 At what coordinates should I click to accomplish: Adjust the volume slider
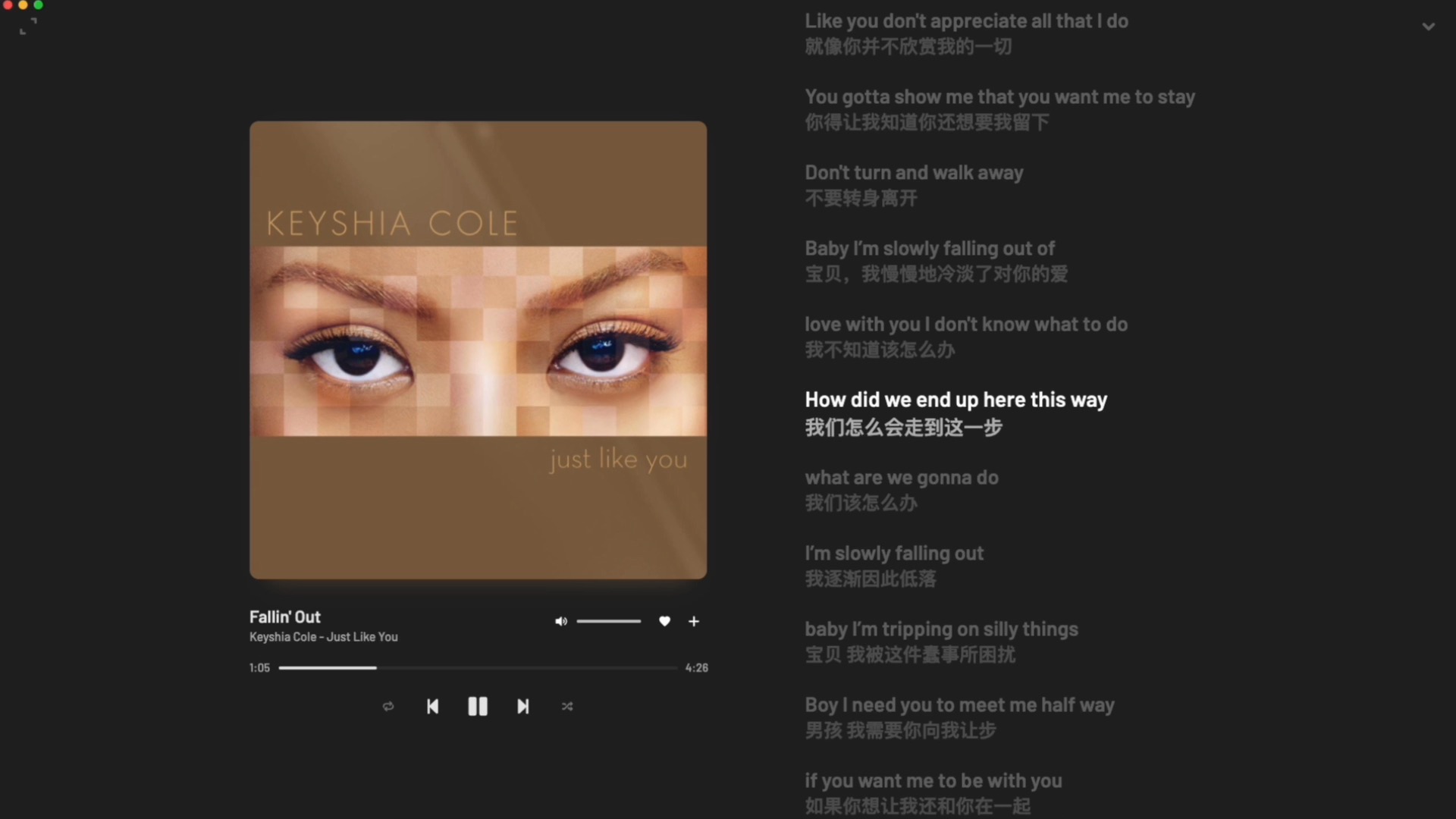point(608,621)
